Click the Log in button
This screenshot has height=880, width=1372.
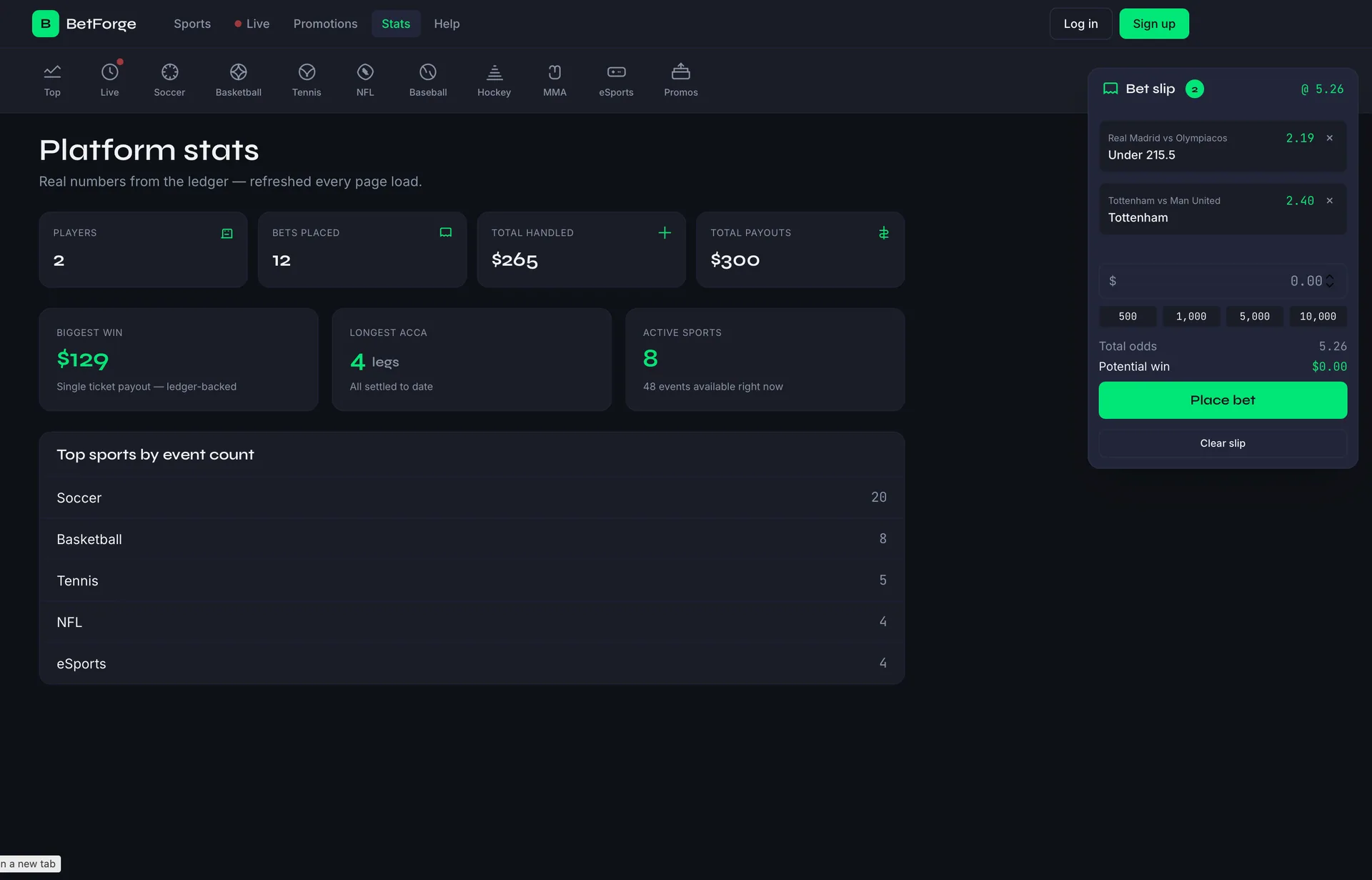coord(1080,24)
